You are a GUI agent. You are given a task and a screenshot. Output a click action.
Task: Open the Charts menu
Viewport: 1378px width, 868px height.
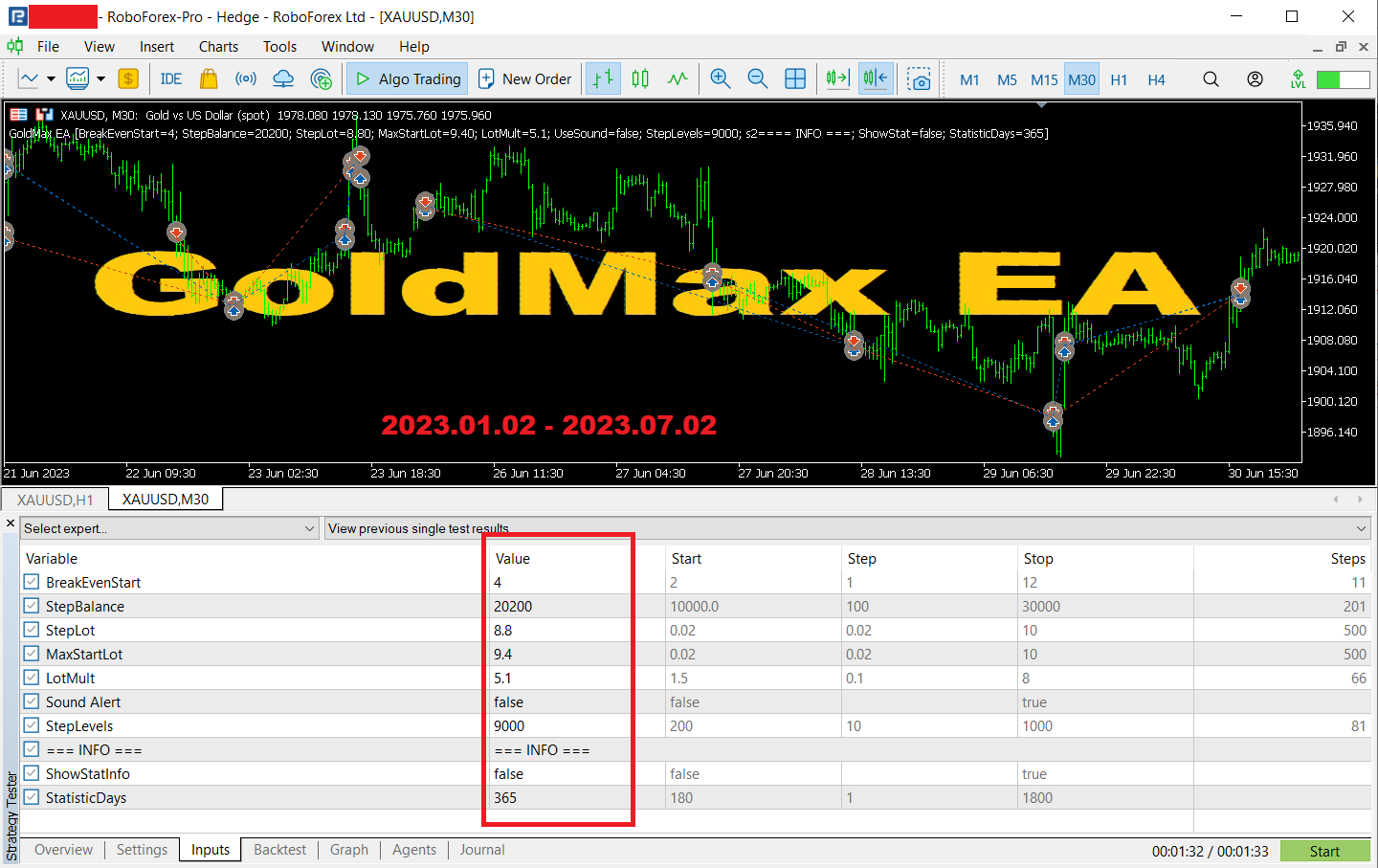[218, 46]
